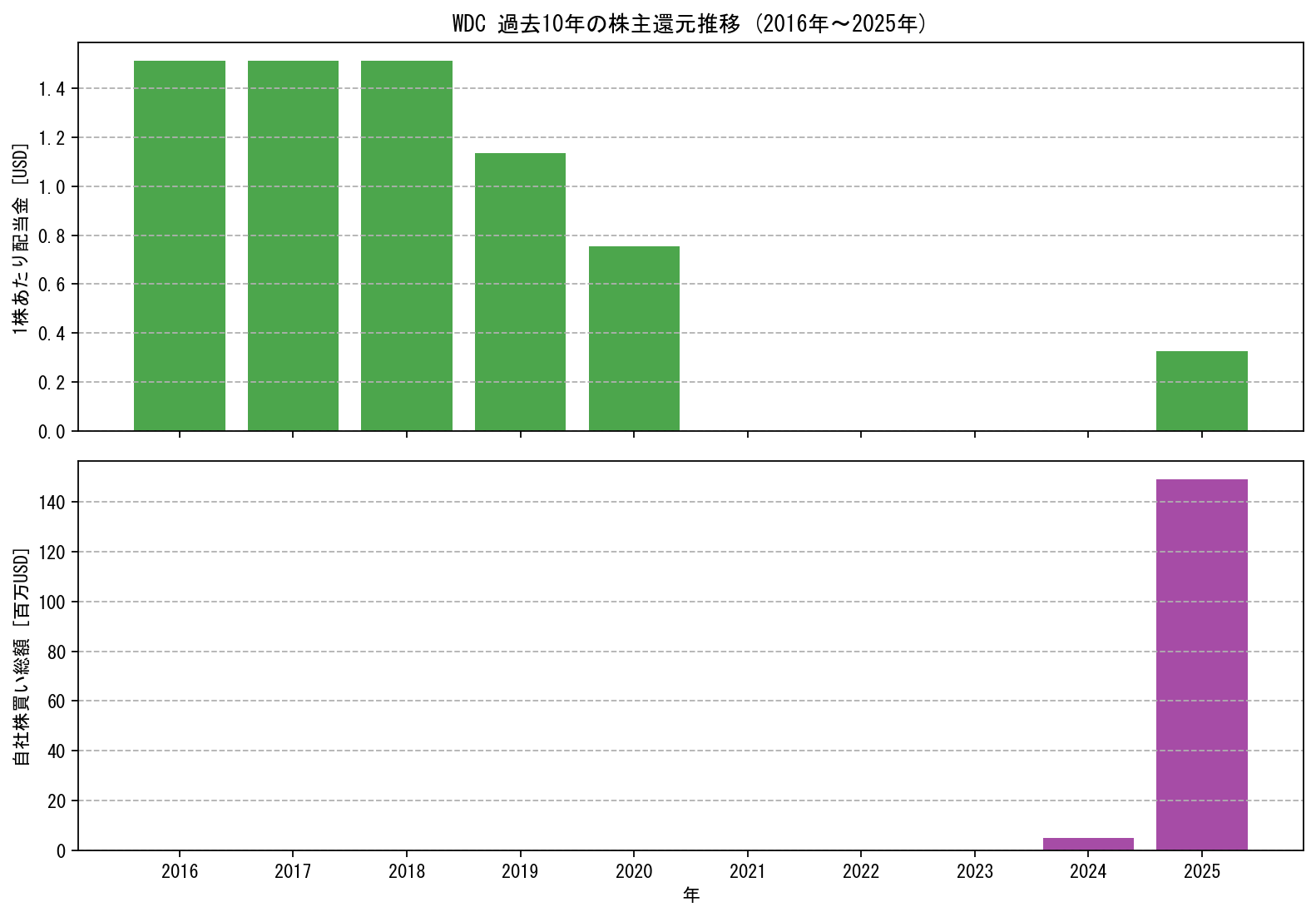This screenshot has width=1316, height=917.
Task: Select the x-axis tick label '2024'
Action: [x=1088, y=871]
